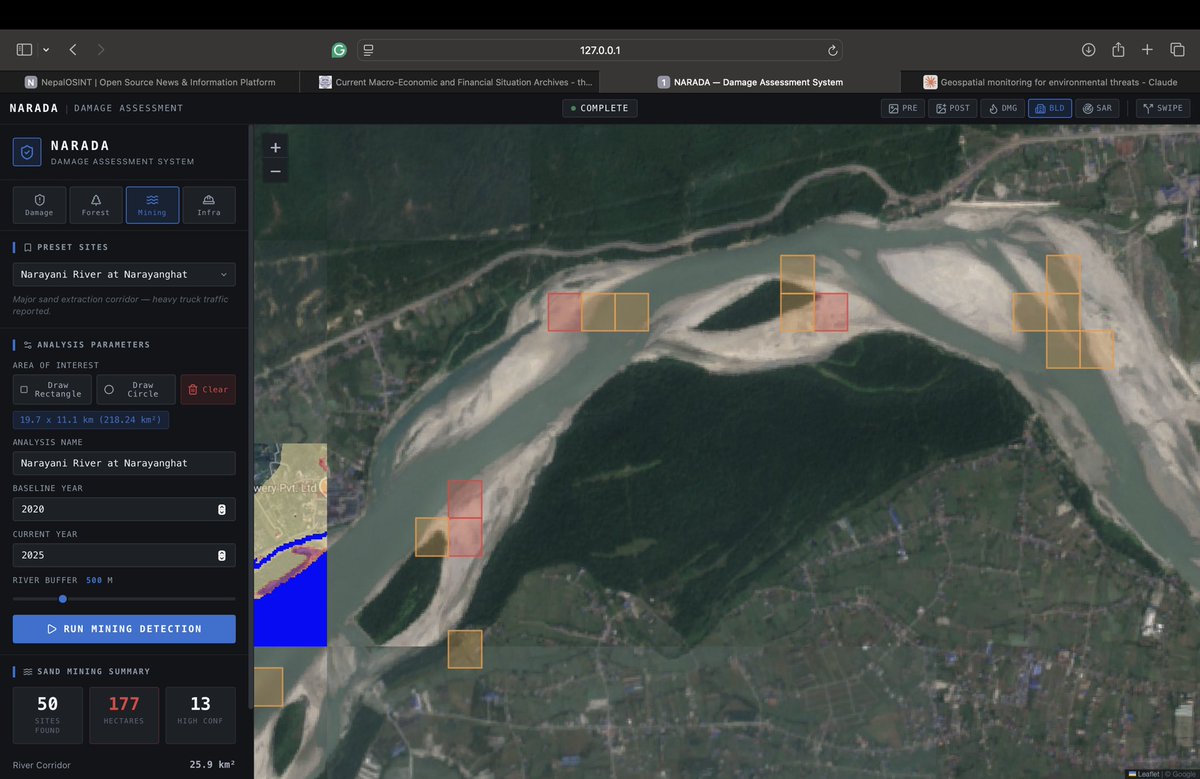Screen dimensions: 1200x779
Task: Open a new browser tab
Action: [1148, 50]
